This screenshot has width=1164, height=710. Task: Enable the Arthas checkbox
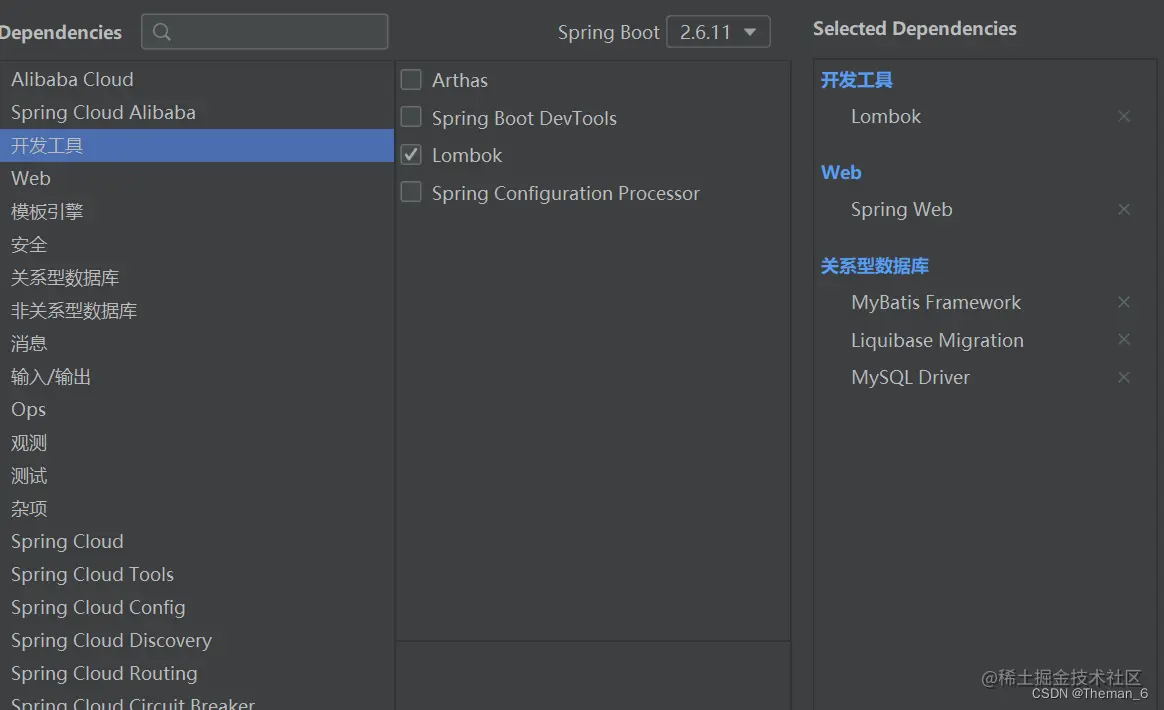click(411, 79)
